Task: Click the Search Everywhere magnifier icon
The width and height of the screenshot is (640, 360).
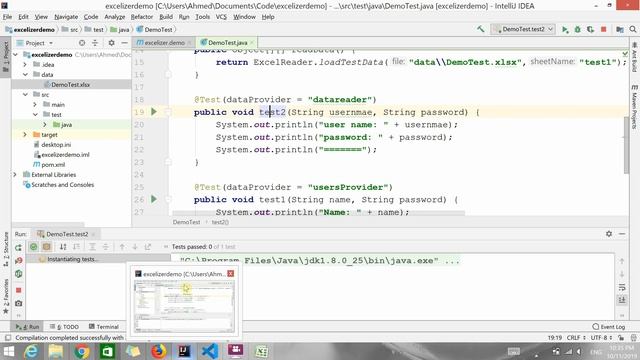Action: [633, 29]
